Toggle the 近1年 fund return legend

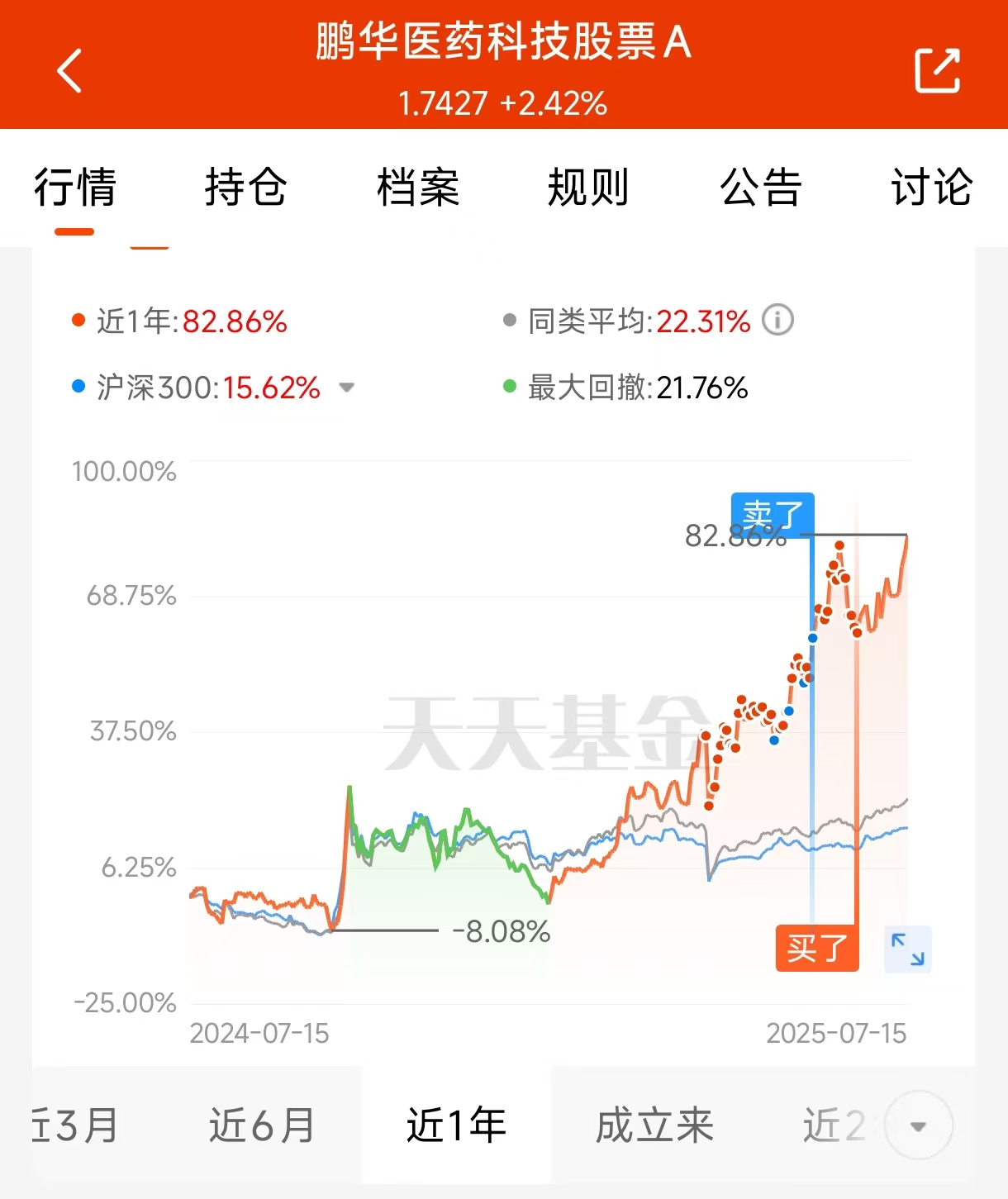[179, 321]
